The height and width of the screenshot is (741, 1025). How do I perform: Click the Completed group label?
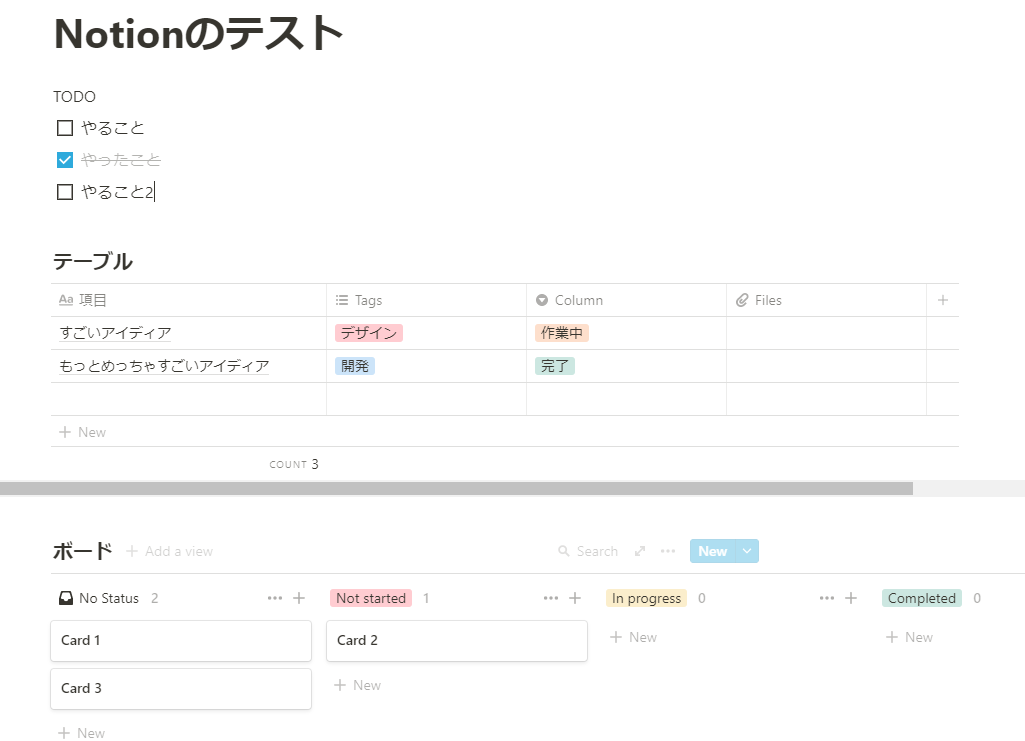[922, 598]
